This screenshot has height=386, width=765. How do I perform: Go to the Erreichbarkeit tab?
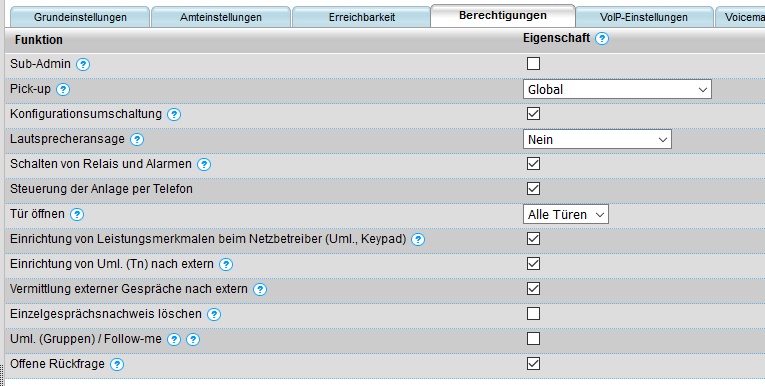(362, 17)
